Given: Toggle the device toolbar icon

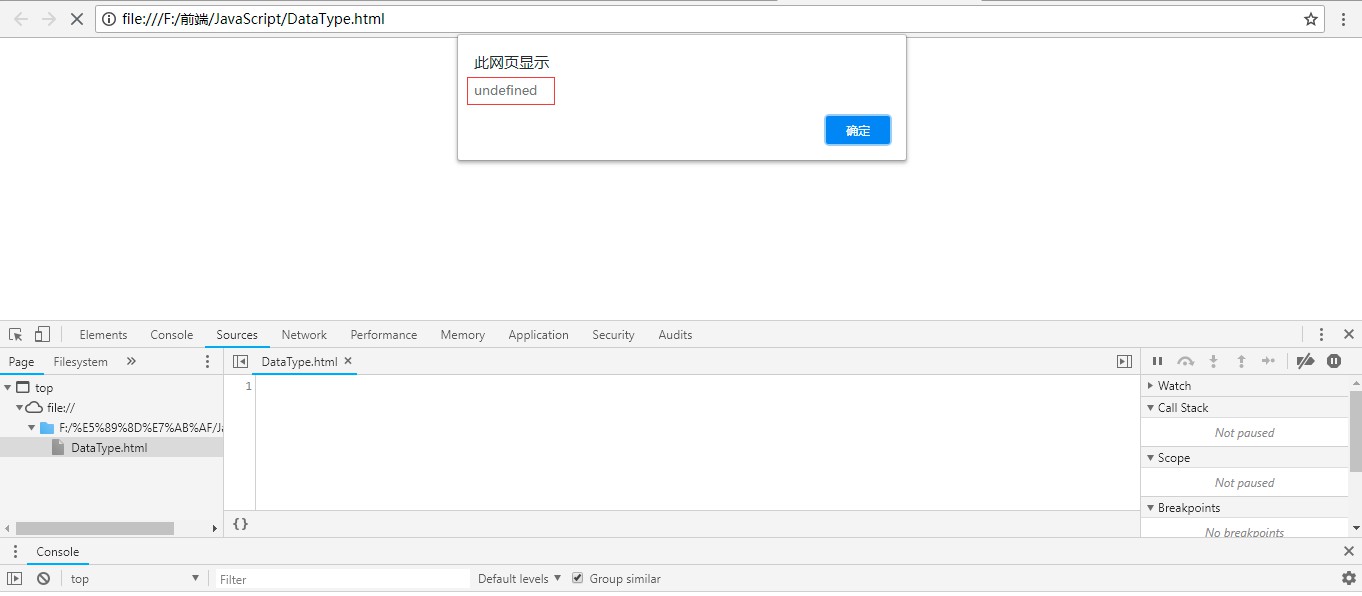Looking at the screenshot, I should click(x=42, y=335).
